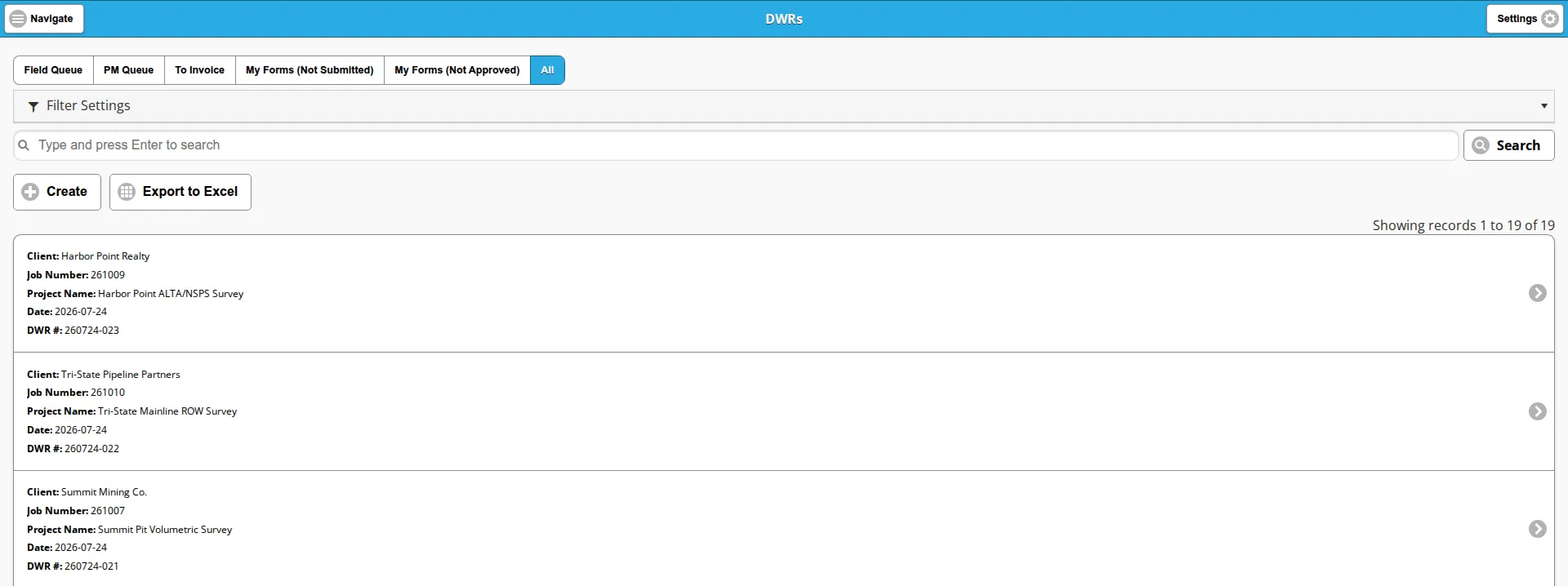Expand the Filter Settings panel header

click(x=784, y=106)
